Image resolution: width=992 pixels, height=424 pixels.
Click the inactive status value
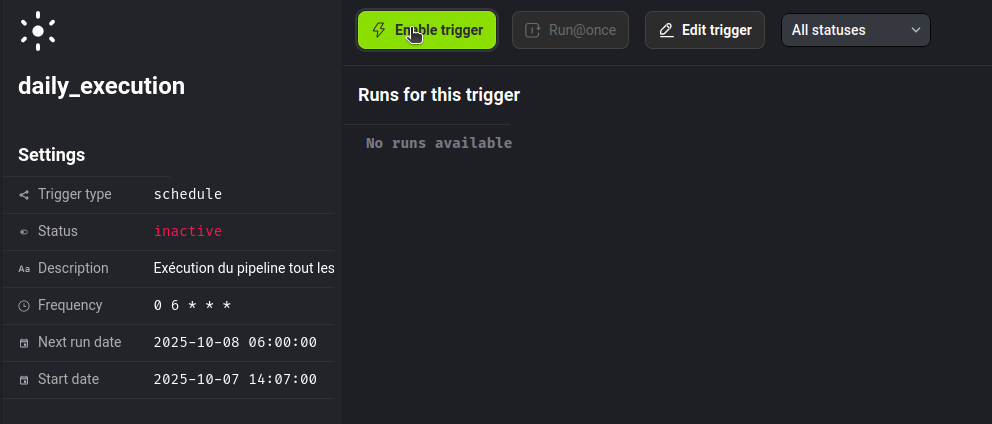point(188,231)
